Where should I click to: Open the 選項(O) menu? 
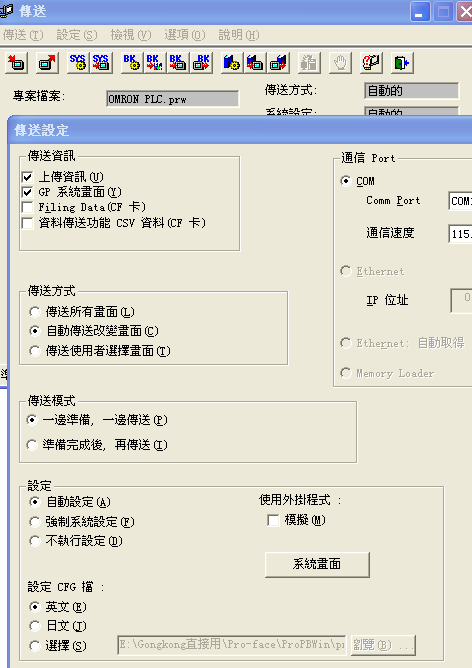(x=184, y=35)
